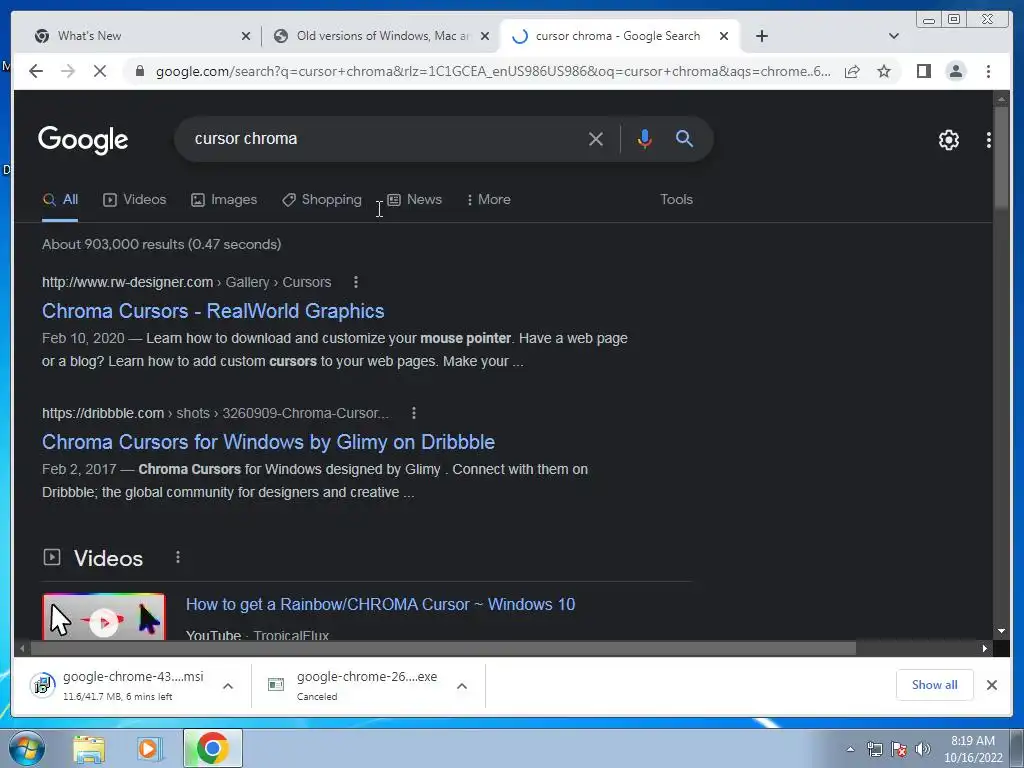1024x768 pixels.
Task: Open Videos section options menu
Action: click(x=178, y=557)
